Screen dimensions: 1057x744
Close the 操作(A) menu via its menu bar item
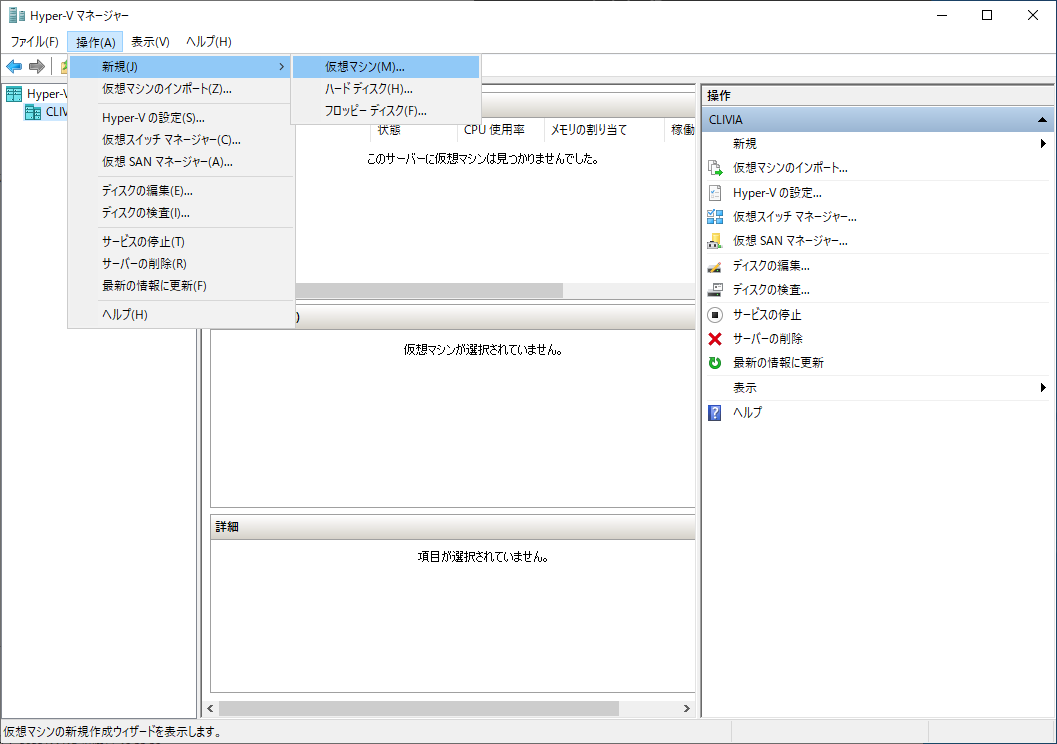[x=95, y=42]
